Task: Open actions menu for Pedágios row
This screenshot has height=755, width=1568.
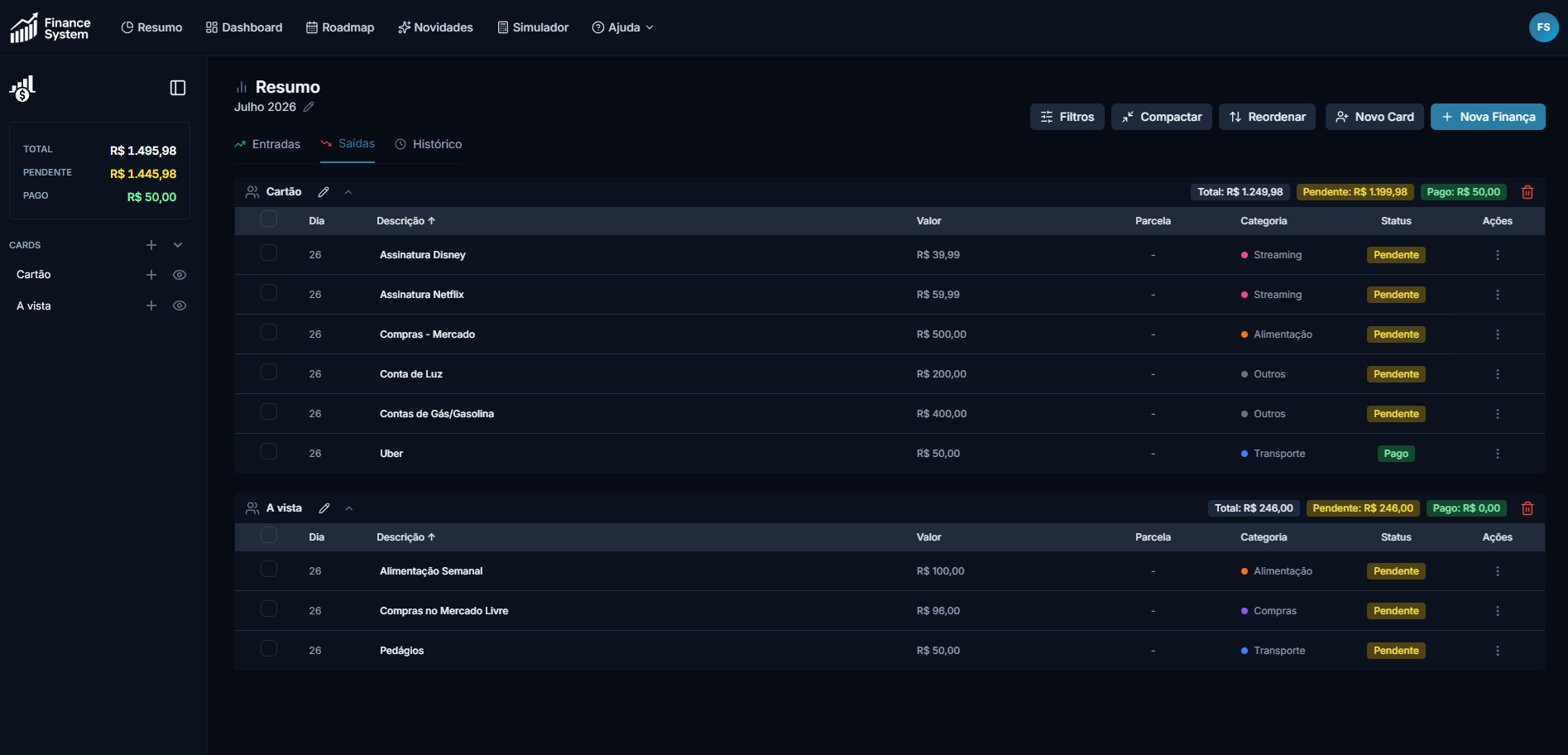Action: coord(1498,651)
